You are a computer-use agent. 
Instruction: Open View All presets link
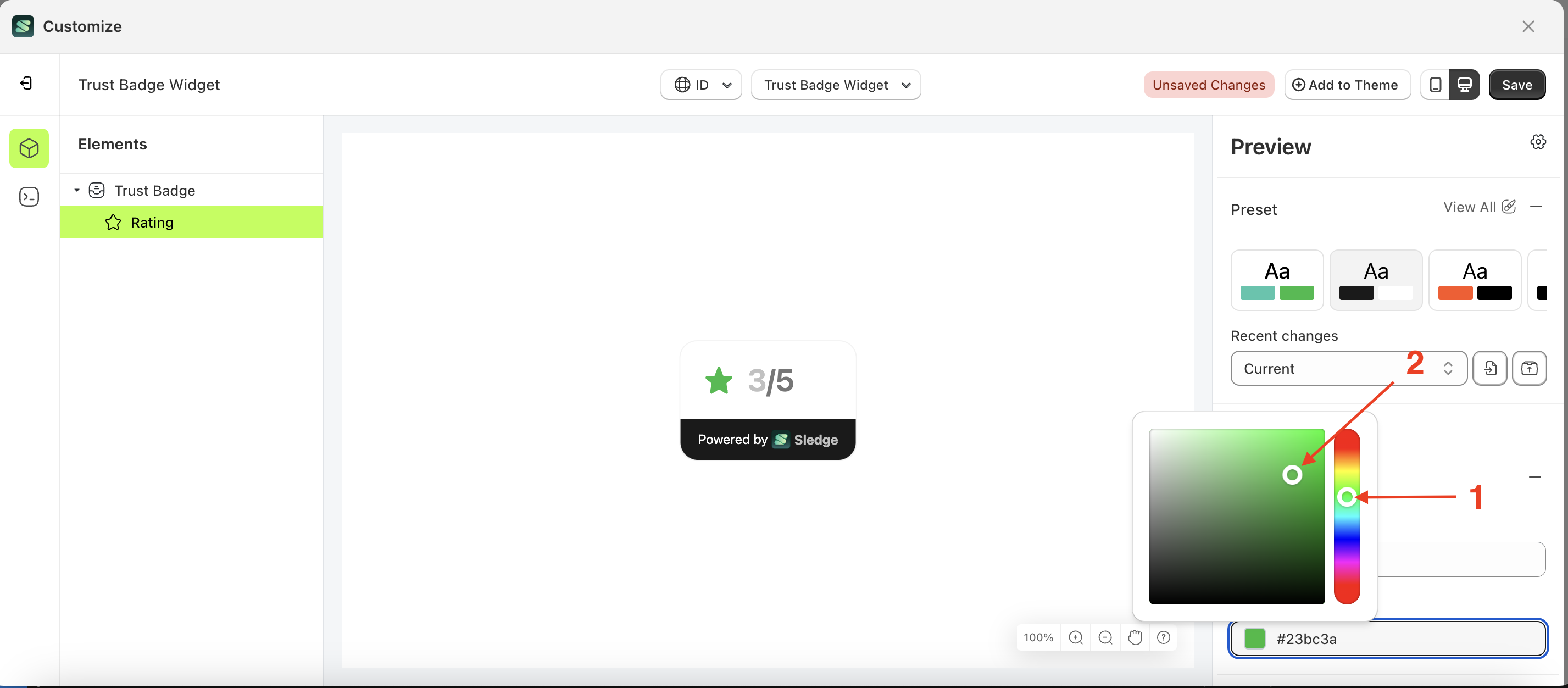pyautogui.click(x=1470, y=207)
